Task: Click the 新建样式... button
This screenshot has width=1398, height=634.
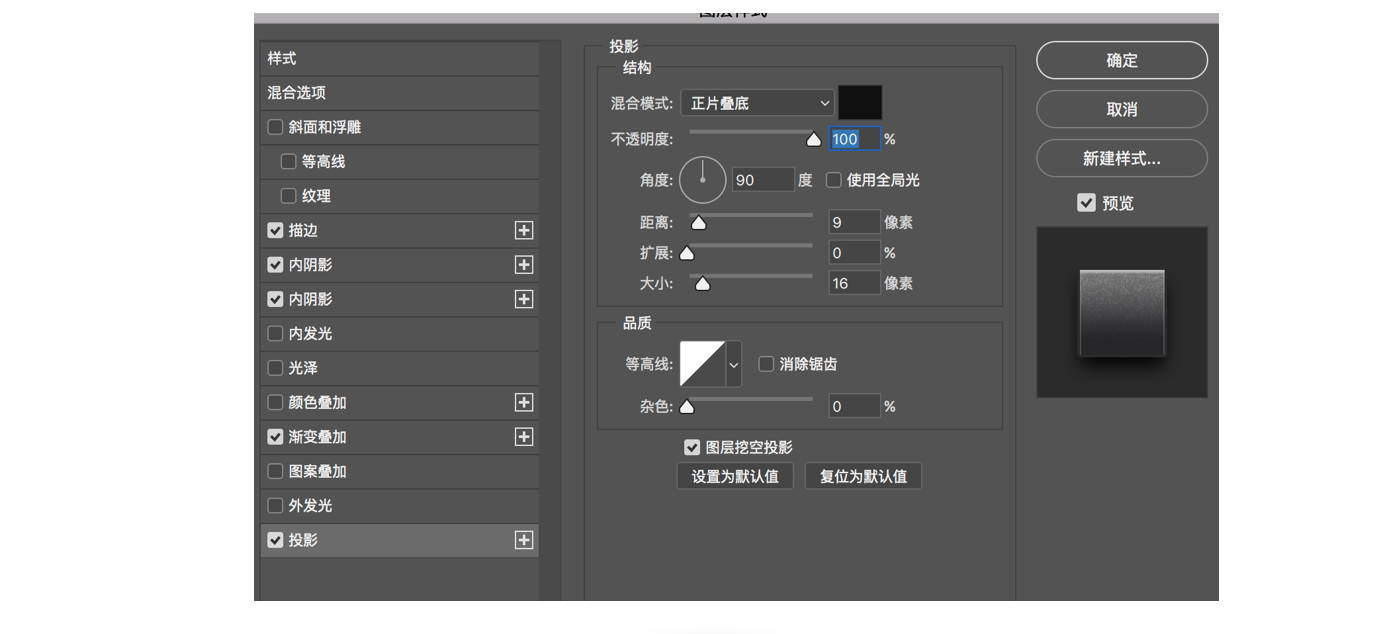Action: pyautogui.click(x=1121, y=158)
